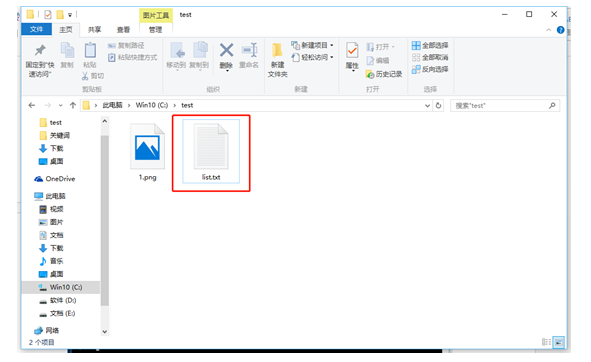Collapse the ribbon with chevron arrow
This screenshot has width=591, height=362.
549,30
